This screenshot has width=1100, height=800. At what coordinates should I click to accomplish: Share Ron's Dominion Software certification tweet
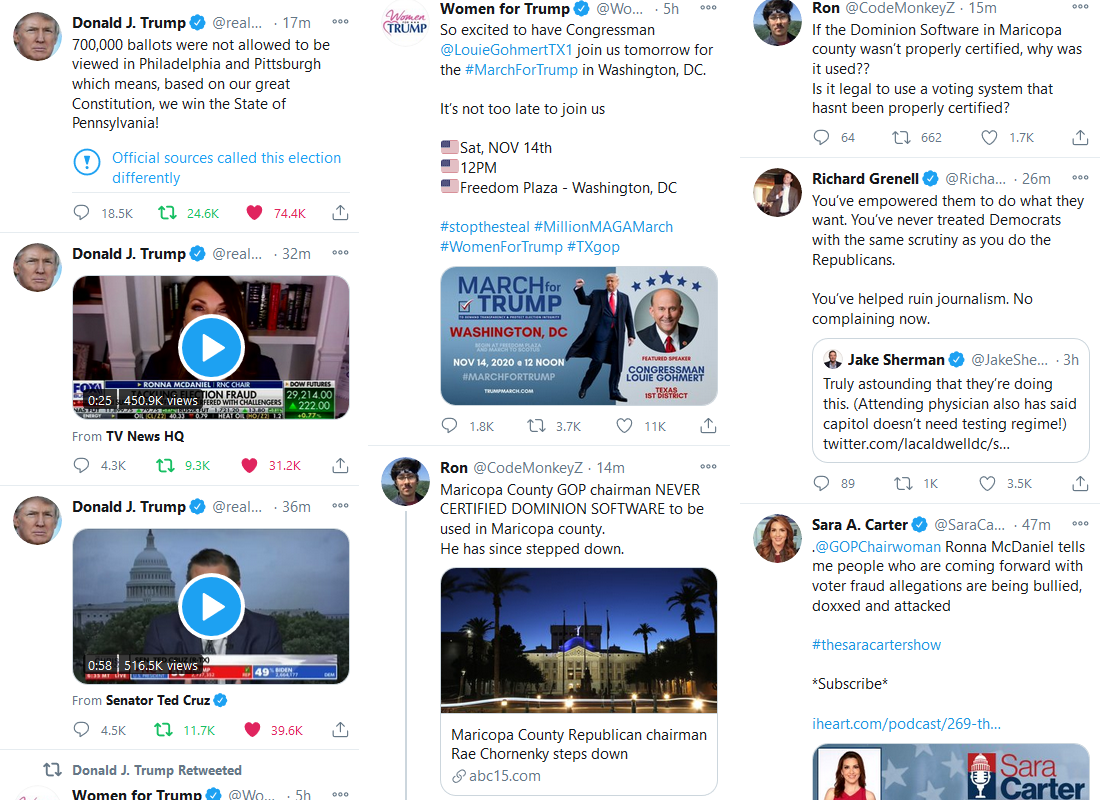(x=1080, y=138)
